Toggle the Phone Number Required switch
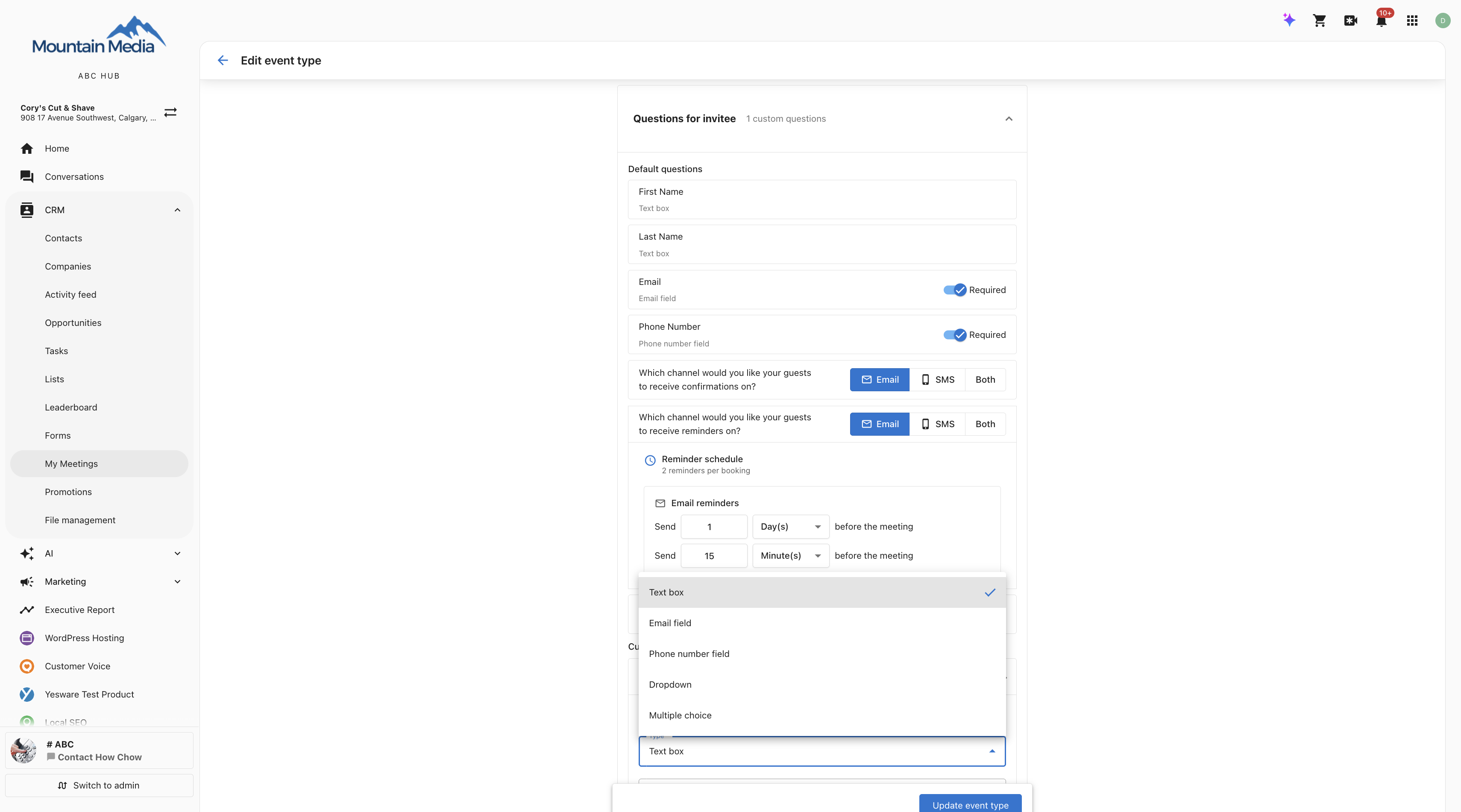Viewport: 1461px width, 812px height. pyautogui.click(x=954, y=335)
